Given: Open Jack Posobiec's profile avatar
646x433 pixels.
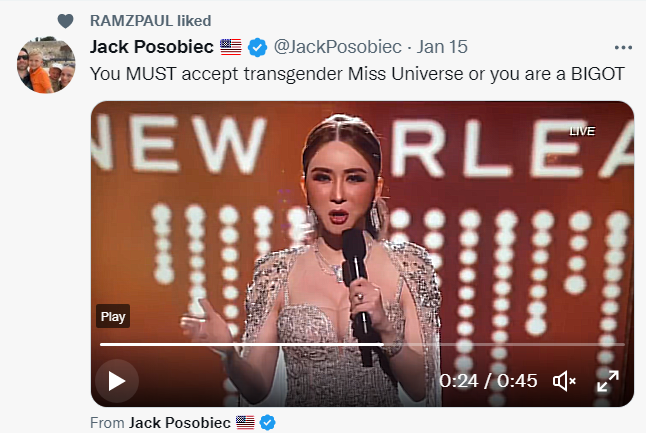Looking at the screenshot, I should point(46,67).
